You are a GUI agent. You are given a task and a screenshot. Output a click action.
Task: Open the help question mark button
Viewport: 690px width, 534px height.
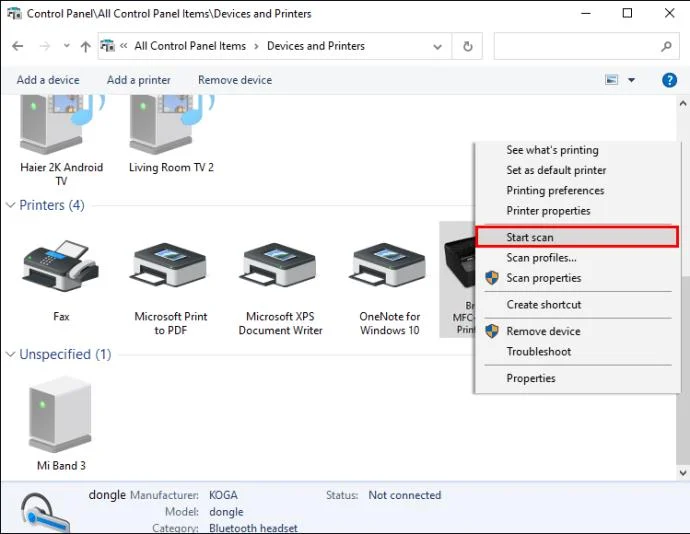coord(669,80)
